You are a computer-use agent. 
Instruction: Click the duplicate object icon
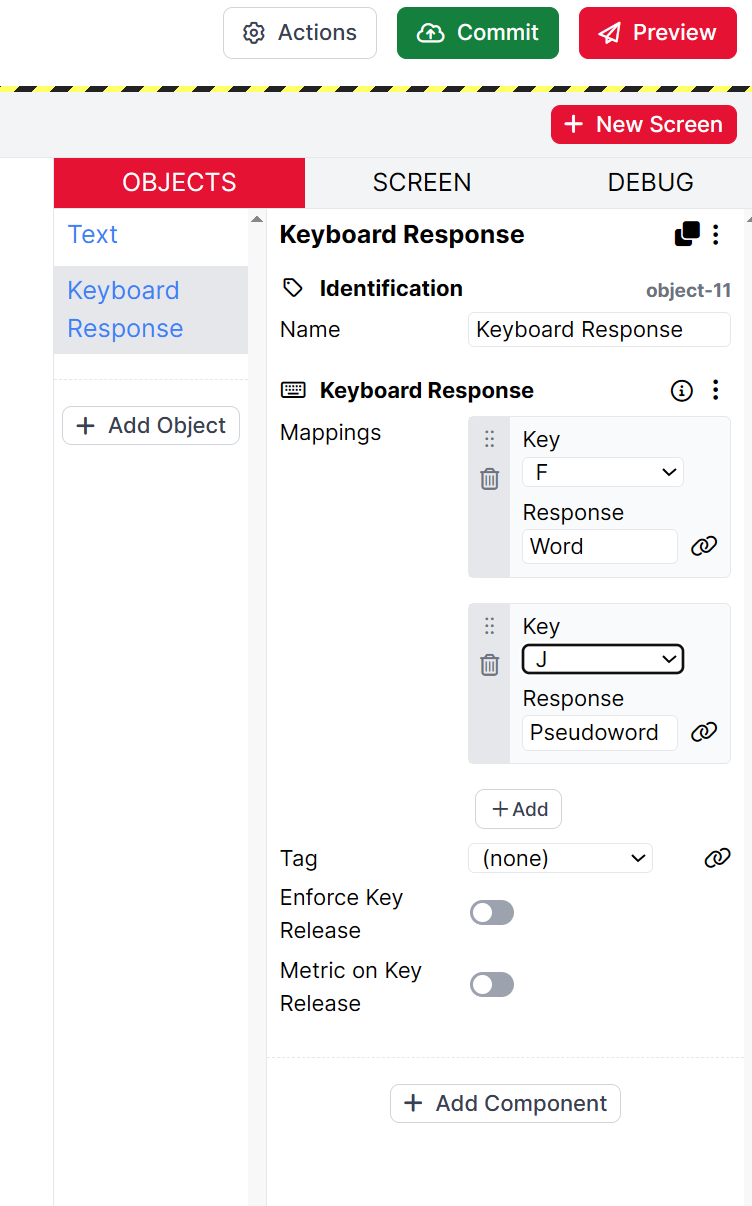click(x=687, y=235)
